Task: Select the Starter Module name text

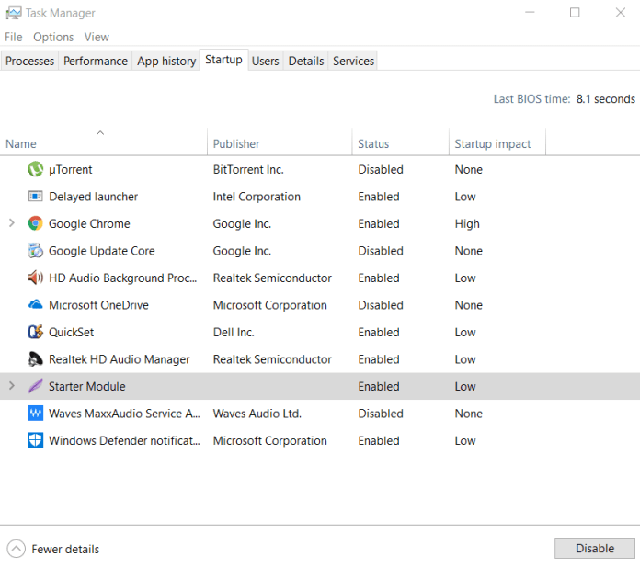Action: tap(87, 386)
